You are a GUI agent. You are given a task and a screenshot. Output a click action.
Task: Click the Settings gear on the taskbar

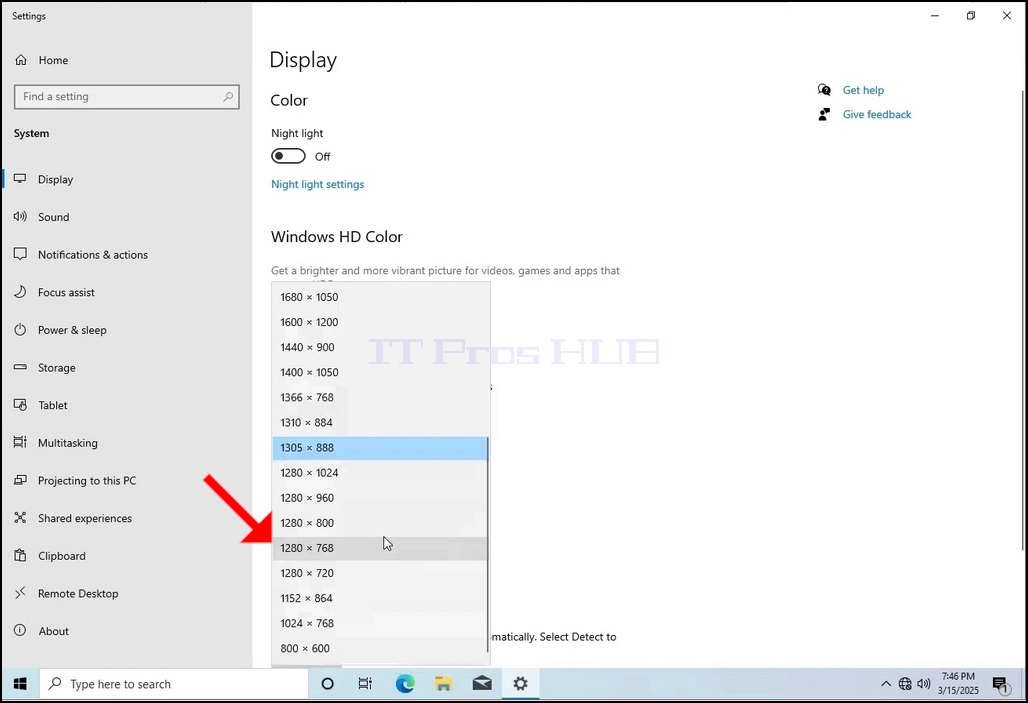tap(521, 684)
